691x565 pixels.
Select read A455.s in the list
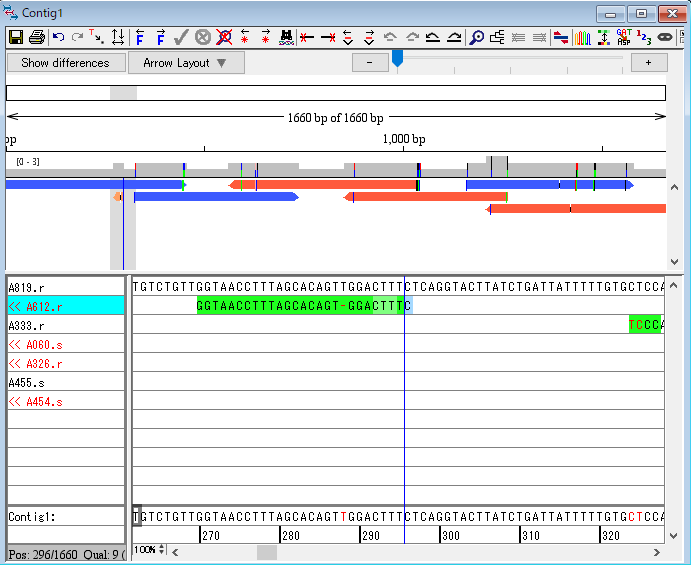click(x=66, y=382)
